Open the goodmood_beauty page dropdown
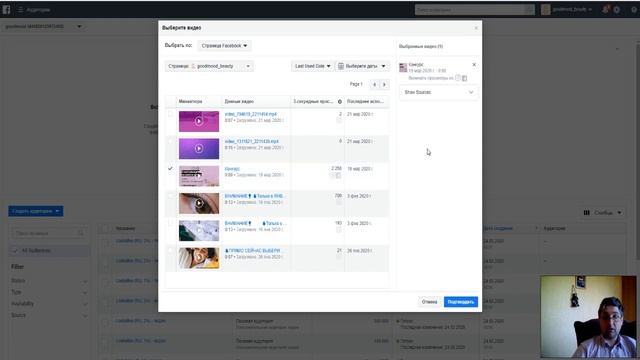This screenshot has height=360, width=640. pos(209,66)
